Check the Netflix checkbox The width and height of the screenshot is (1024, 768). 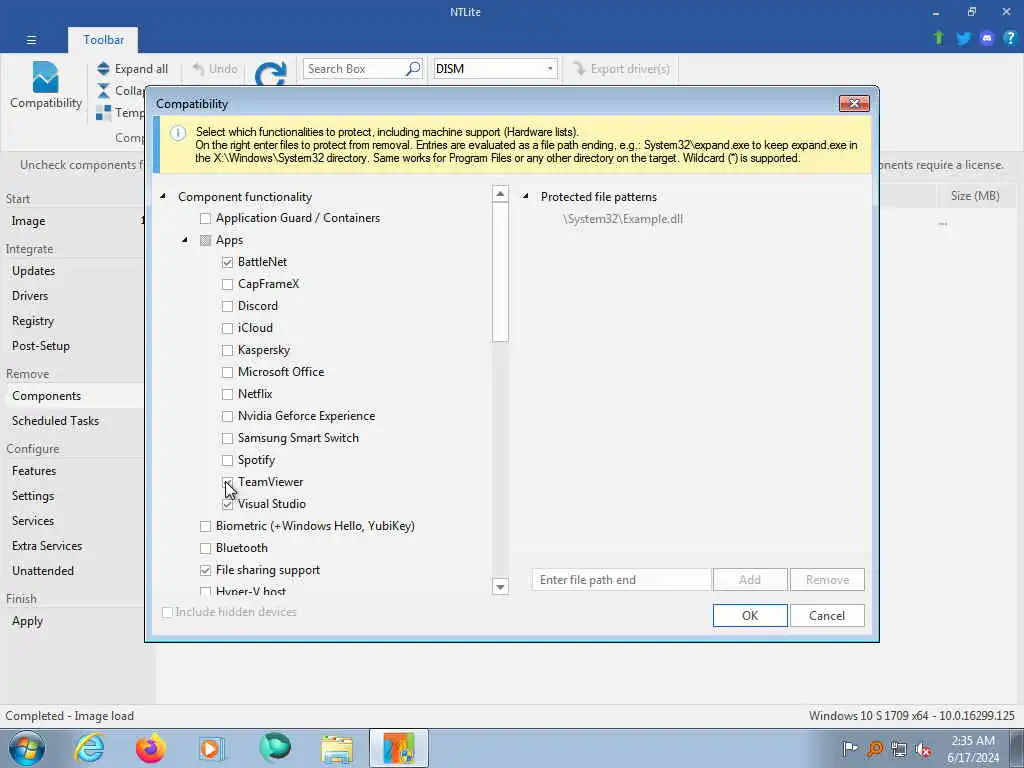[227, 394]
